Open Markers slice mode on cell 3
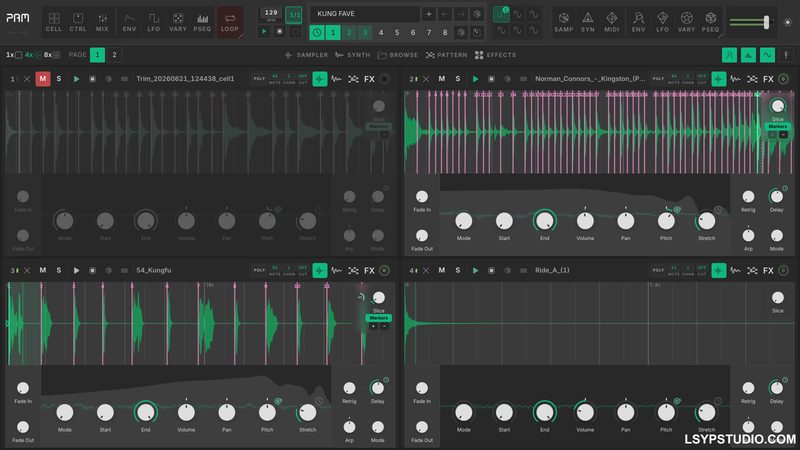The width and height of the screenshot is (800, 450). click(379, 318)
